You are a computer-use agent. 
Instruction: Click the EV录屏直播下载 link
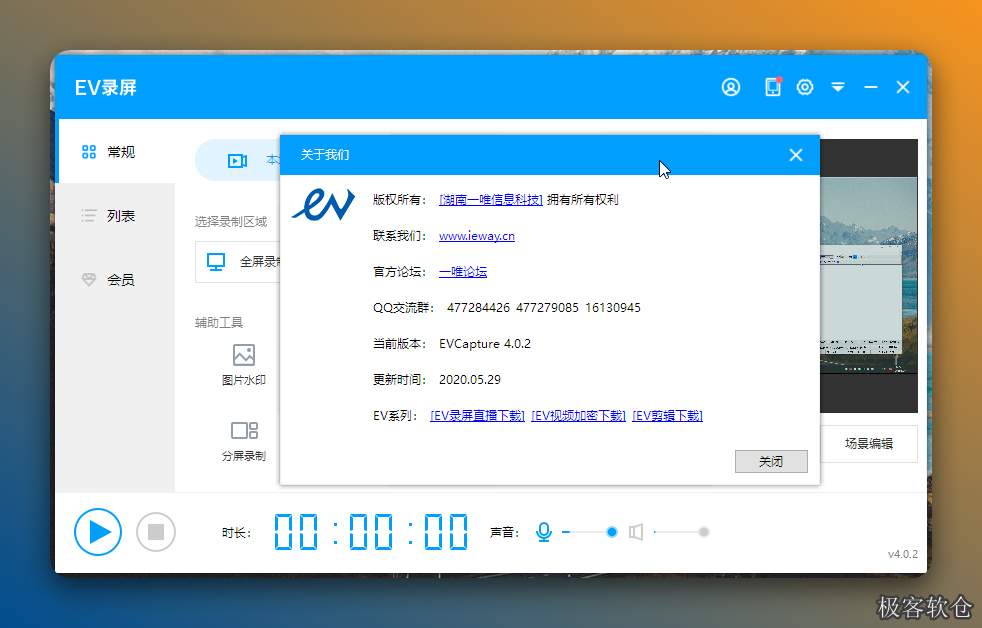point(477,416)
